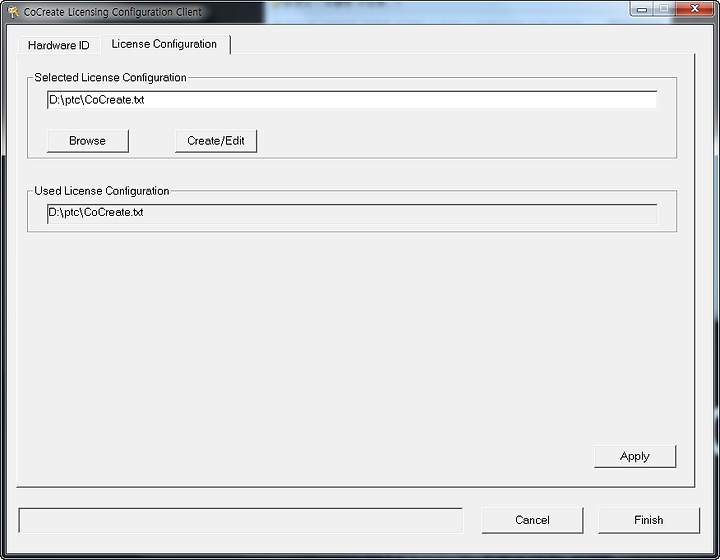Switch to the Hardware ID tab
The width and height of the screenshot is (720, 560).
point(59,45)
